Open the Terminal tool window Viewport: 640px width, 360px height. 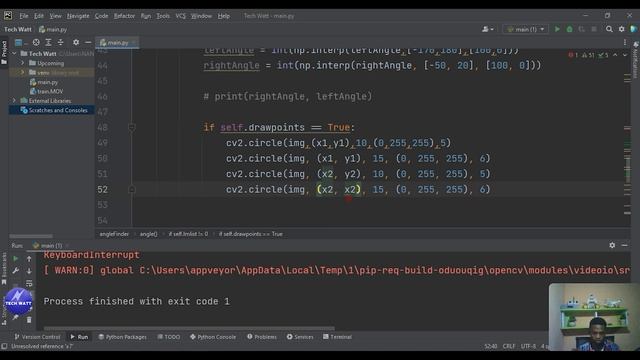(x=338, y=337)
